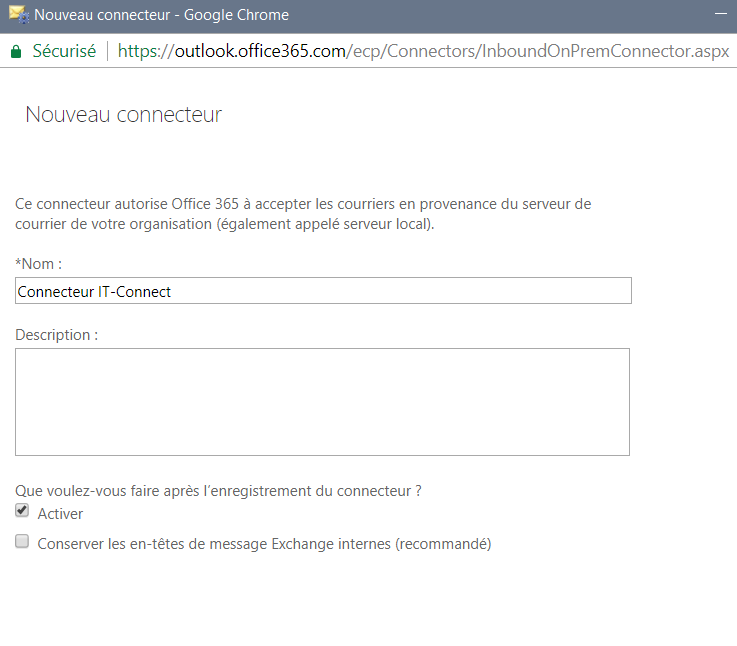The width and height of the screenshot is (737, 646).
Task: Click the connector explanation paragraph
Action: click(303, 214)
